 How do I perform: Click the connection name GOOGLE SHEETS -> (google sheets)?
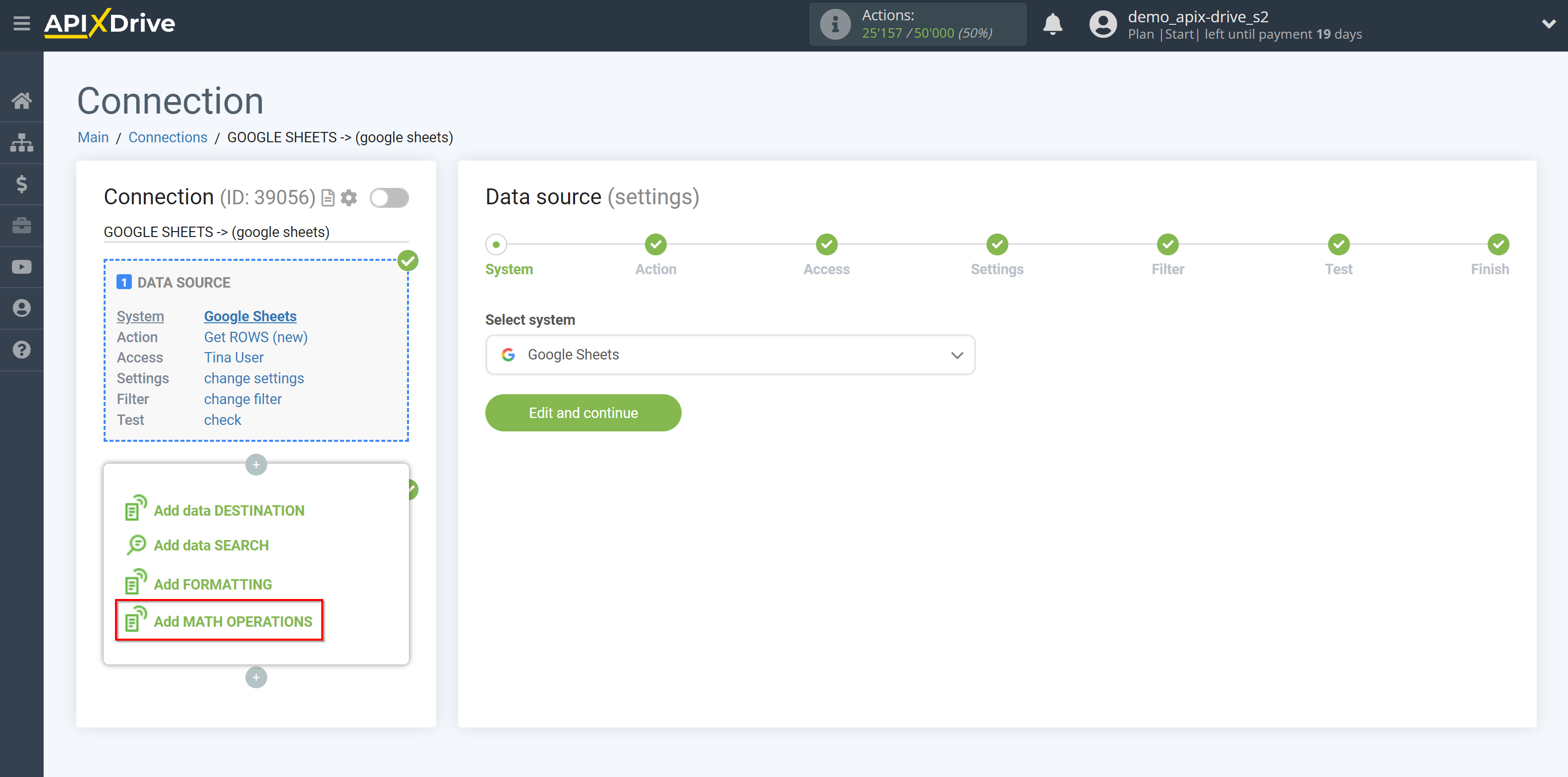[216, 232]
